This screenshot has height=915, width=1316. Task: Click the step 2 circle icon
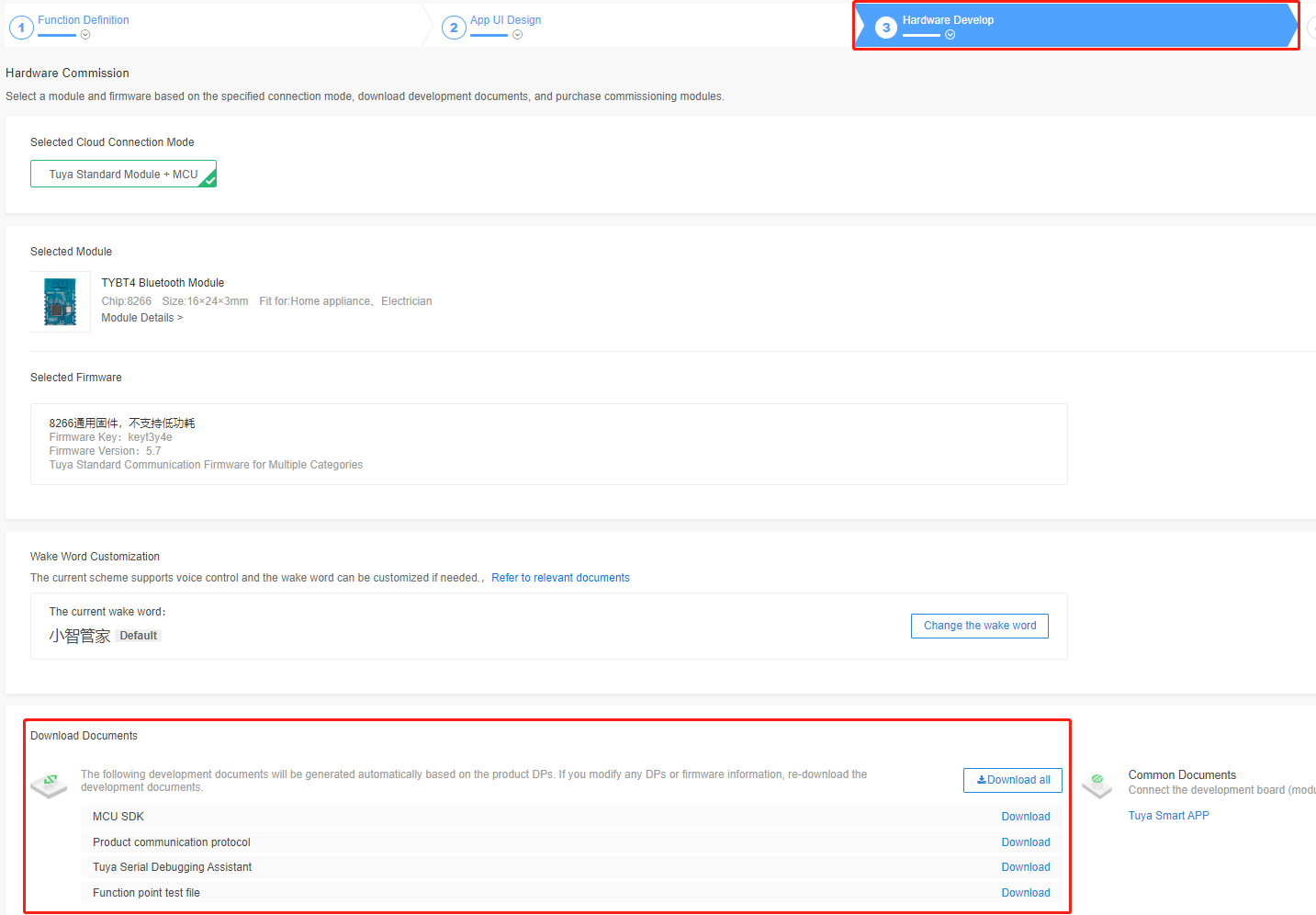coord(454,28)
